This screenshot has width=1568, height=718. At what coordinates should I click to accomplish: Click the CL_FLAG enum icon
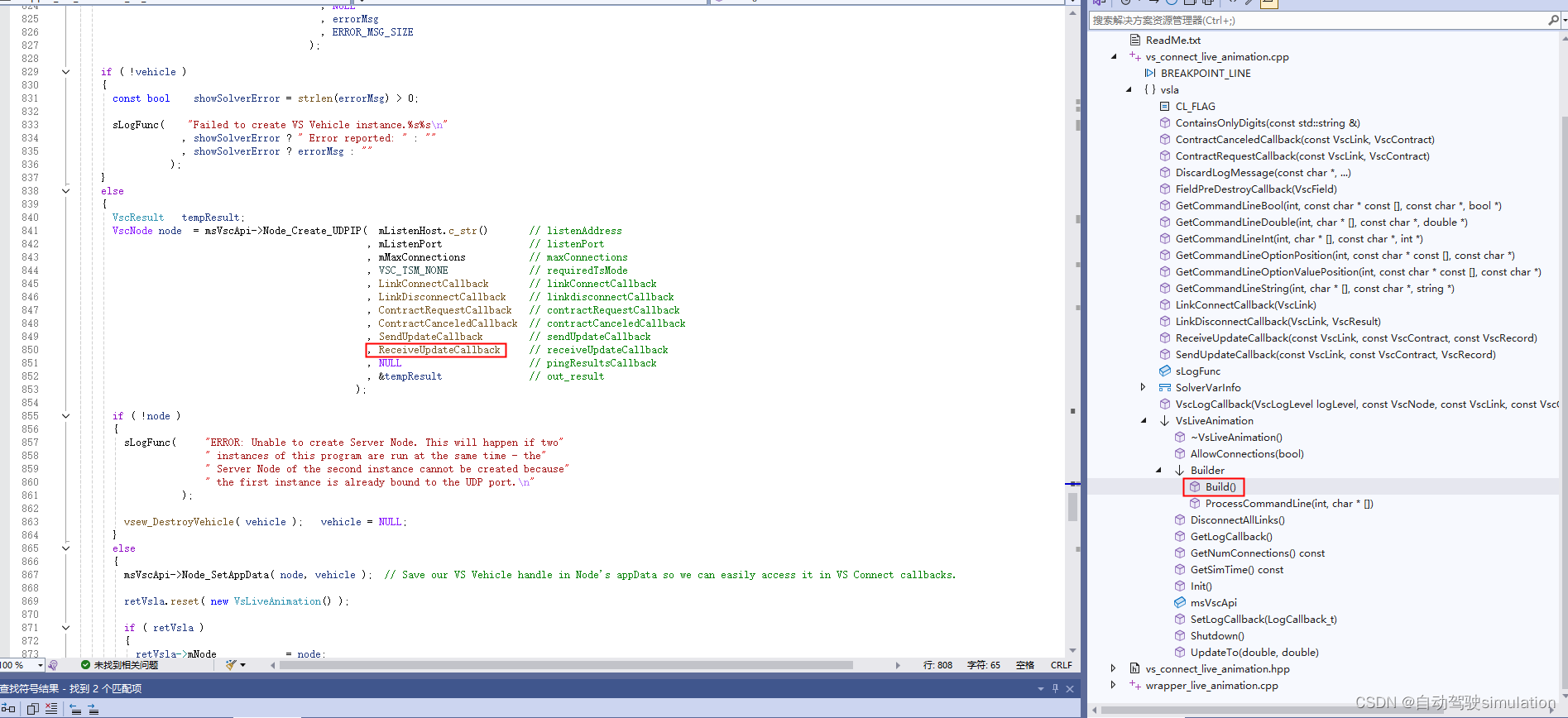point(1165,106)
